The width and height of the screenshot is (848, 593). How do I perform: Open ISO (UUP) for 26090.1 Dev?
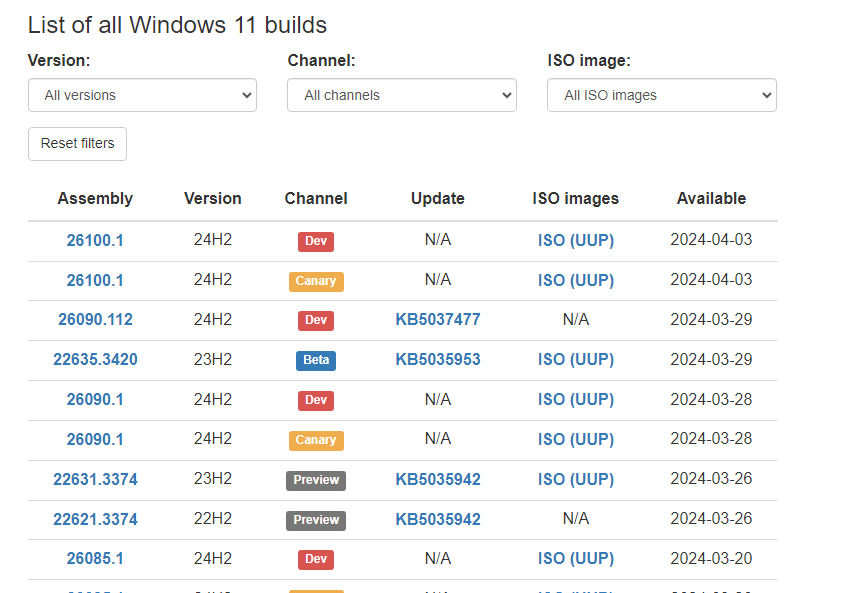[576, 399]
